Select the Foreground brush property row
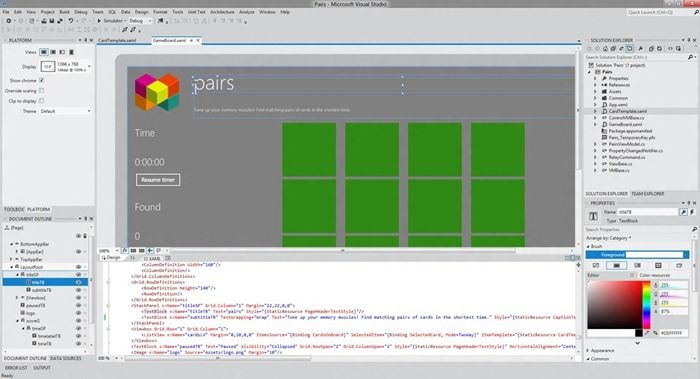The image size is (700, 379). 637,254
